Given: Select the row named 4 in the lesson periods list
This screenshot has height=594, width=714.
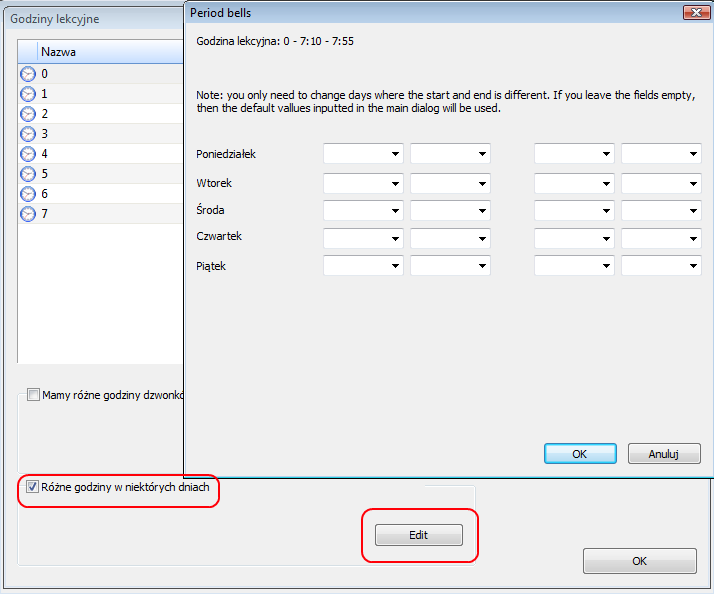Looking at the screenshot, I should click(x=101, y=154).
